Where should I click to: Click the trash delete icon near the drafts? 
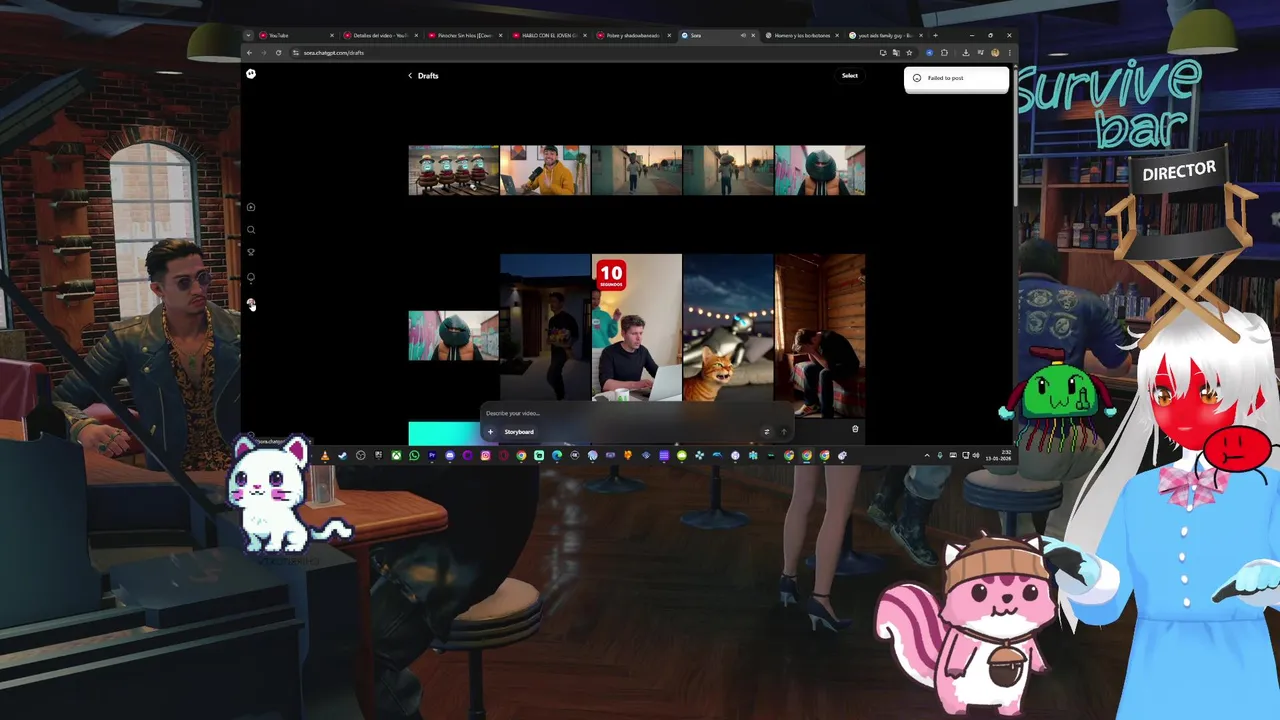tap(855, 429)
